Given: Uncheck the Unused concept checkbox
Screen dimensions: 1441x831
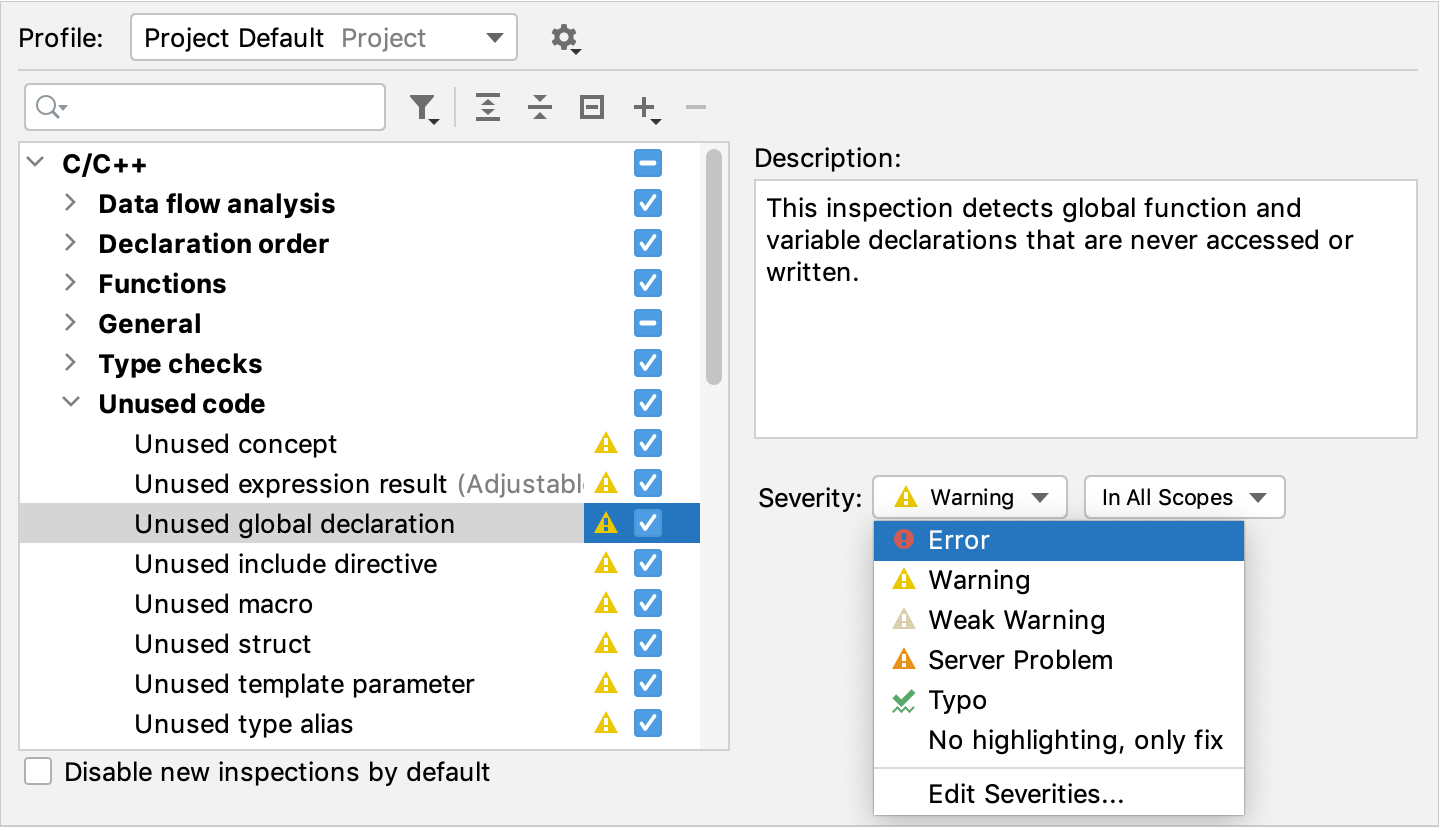Looking at the screenshot, I should [648, 443].
